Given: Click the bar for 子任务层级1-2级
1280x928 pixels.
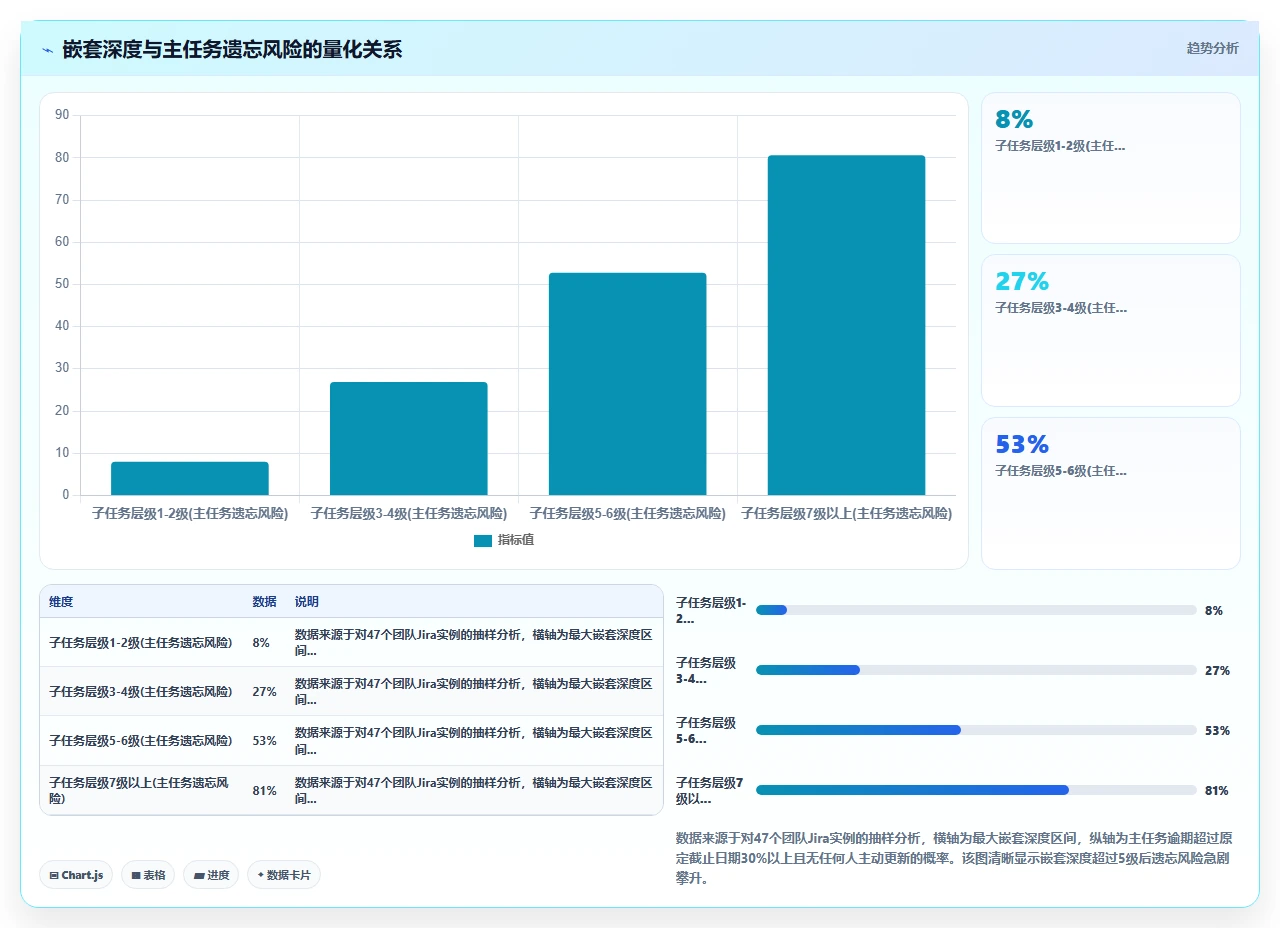Looking at the screenshot, I should click(x=190, y=478).
